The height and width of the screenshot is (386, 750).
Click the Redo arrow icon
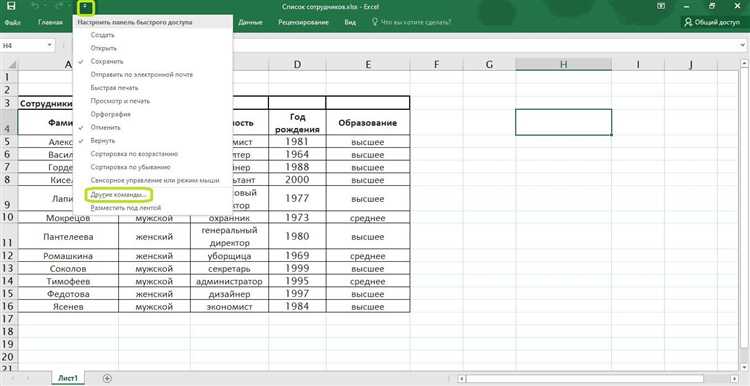(x=60, y=7)
